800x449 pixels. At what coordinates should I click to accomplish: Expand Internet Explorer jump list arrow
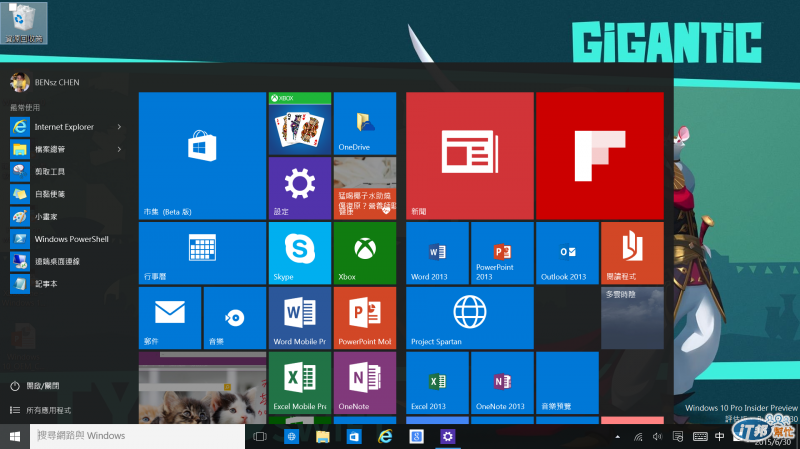point(119,127)
